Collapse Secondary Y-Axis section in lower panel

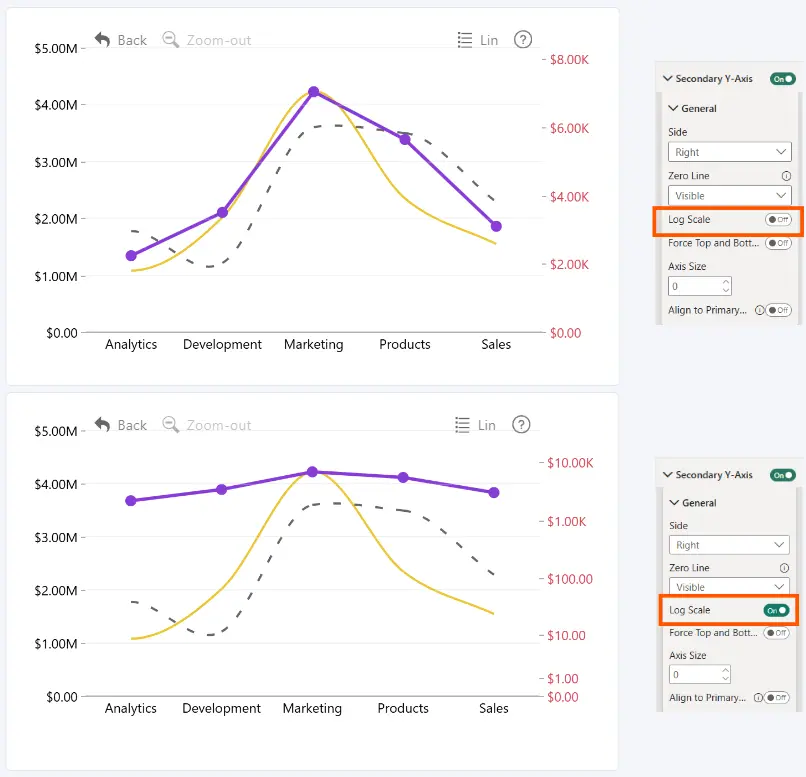coord(668,475)
